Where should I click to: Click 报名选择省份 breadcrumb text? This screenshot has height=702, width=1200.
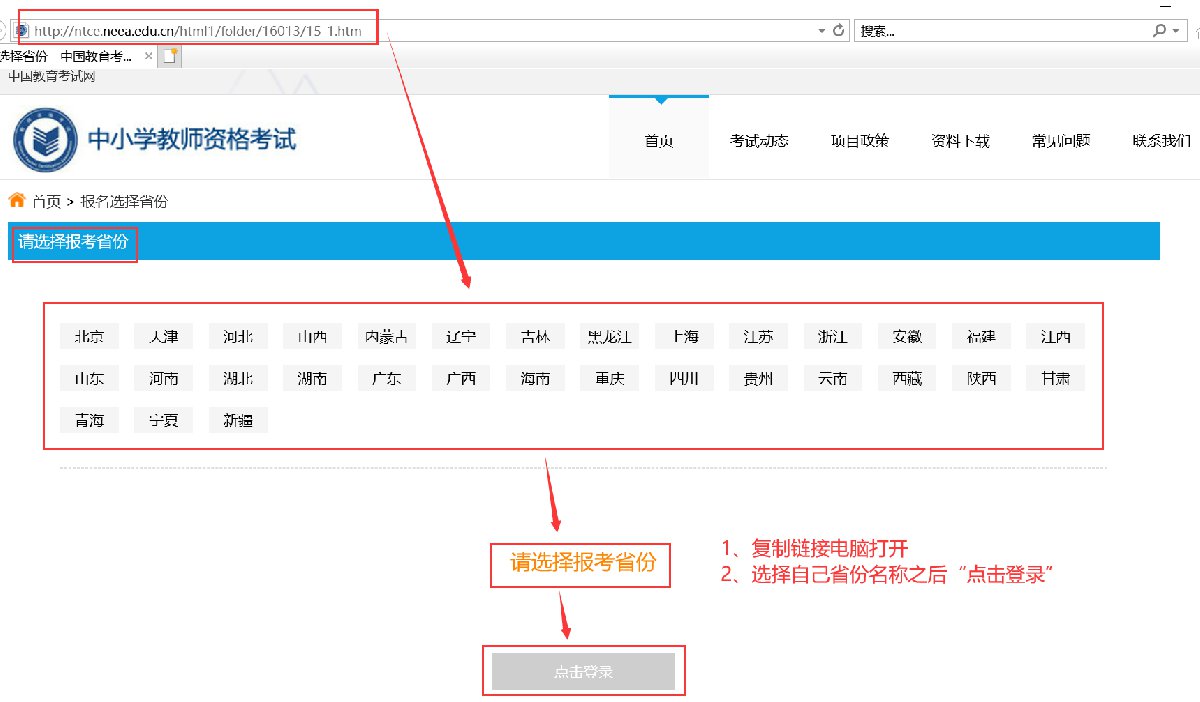tap(124, 201)
